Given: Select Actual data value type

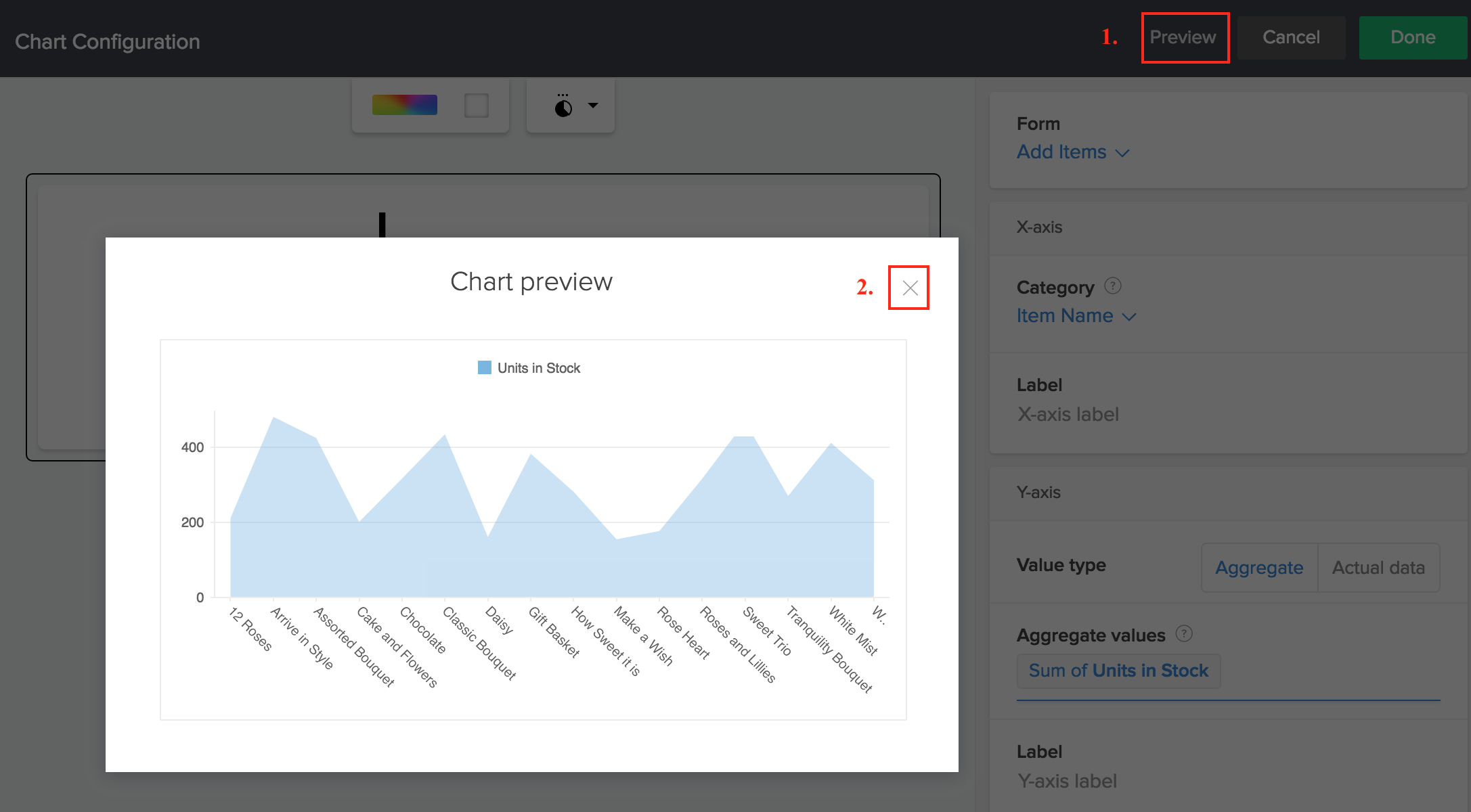Looking at the screenshot, I should [1378, 568].
